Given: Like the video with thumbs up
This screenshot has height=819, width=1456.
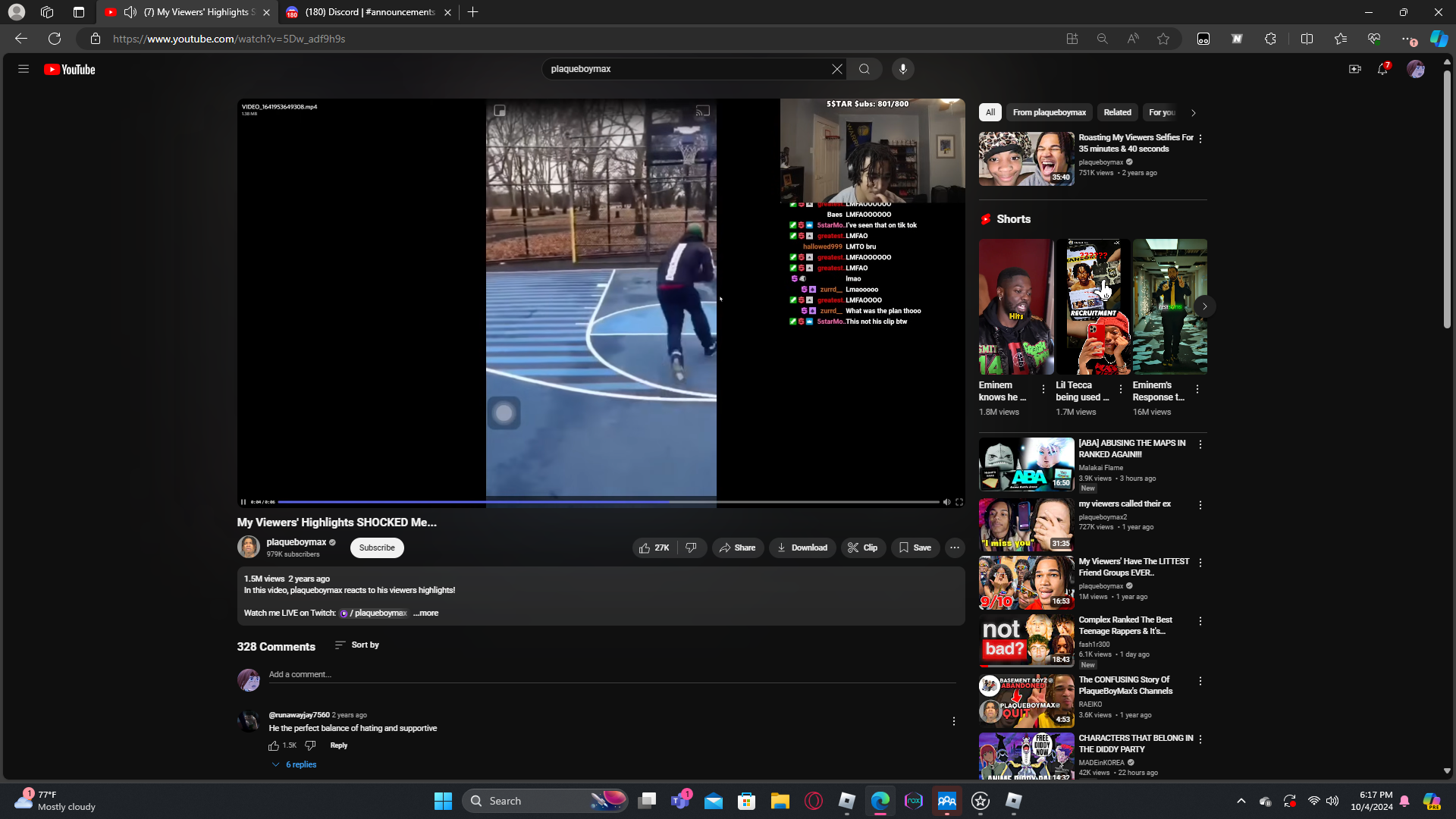Looking at the screenshot, I should (654, 548).
